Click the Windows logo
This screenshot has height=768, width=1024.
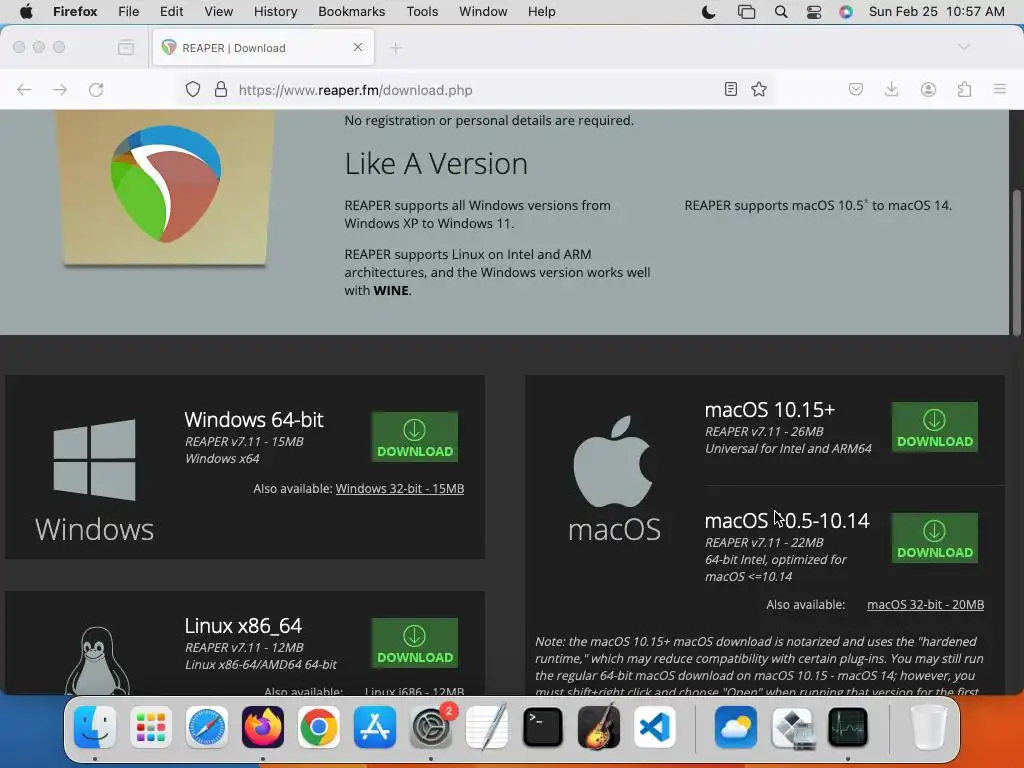95,460
